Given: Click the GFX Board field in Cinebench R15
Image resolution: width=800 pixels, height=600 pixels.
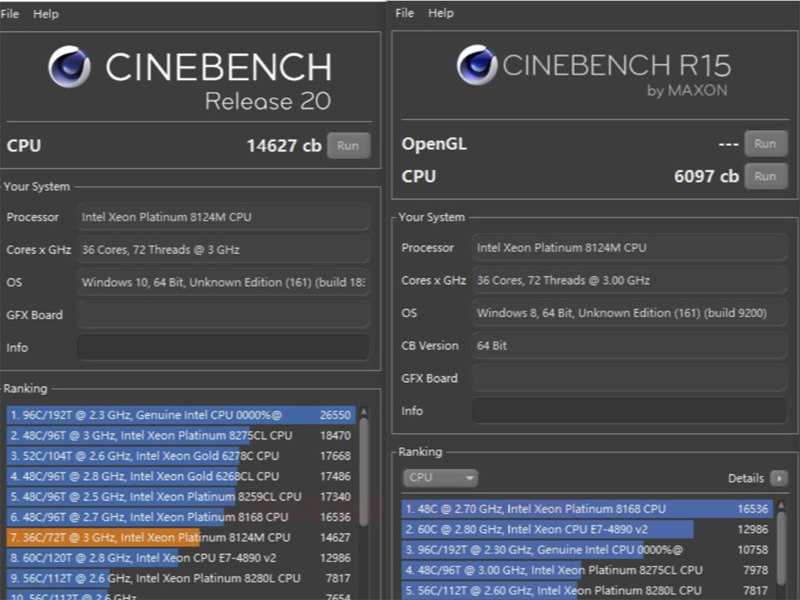Looking at the screenshot, I should (629, 378).
